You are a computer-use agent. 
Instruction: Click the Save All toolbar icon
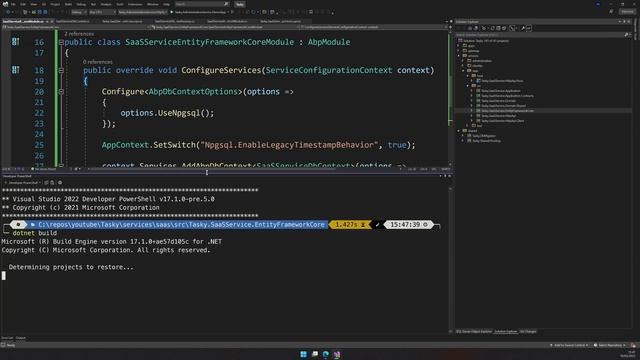[x=45, y=12]
